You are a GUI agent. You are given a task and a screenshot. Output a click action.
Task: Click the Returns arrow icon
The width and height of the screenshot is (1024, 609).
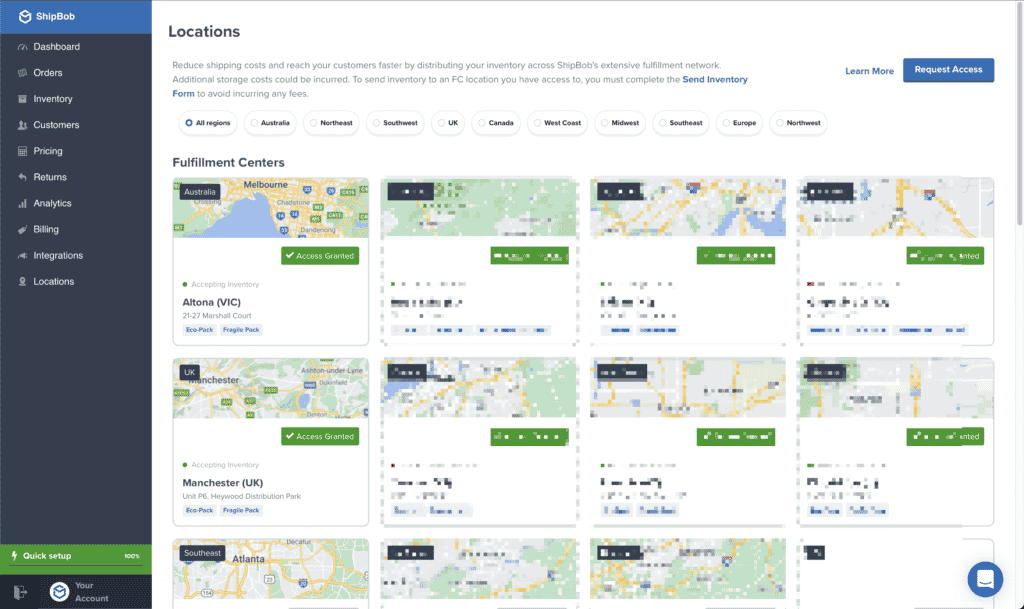(22, 178)
